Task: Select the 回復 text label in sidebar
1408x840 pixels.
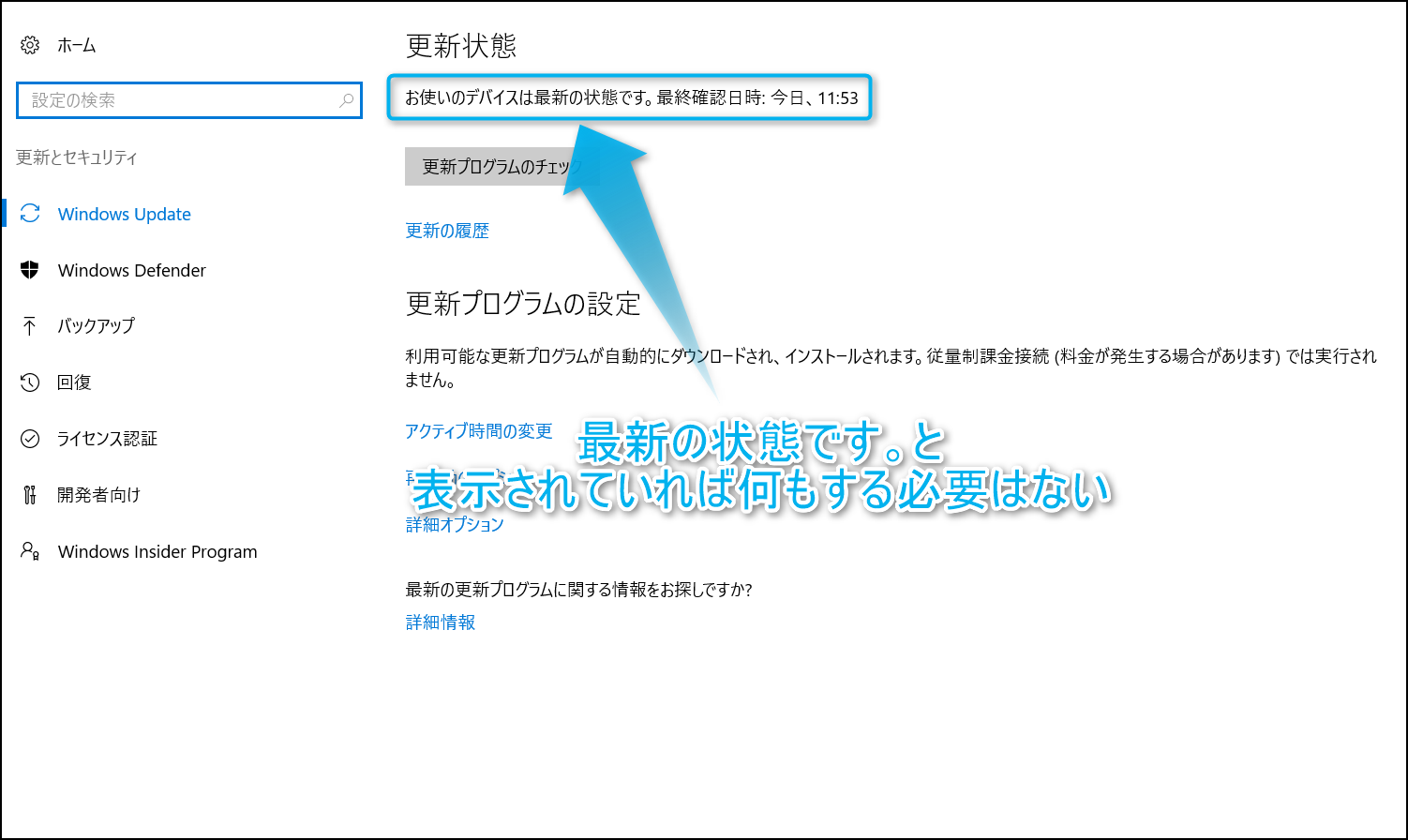Action: coord(74,382)
